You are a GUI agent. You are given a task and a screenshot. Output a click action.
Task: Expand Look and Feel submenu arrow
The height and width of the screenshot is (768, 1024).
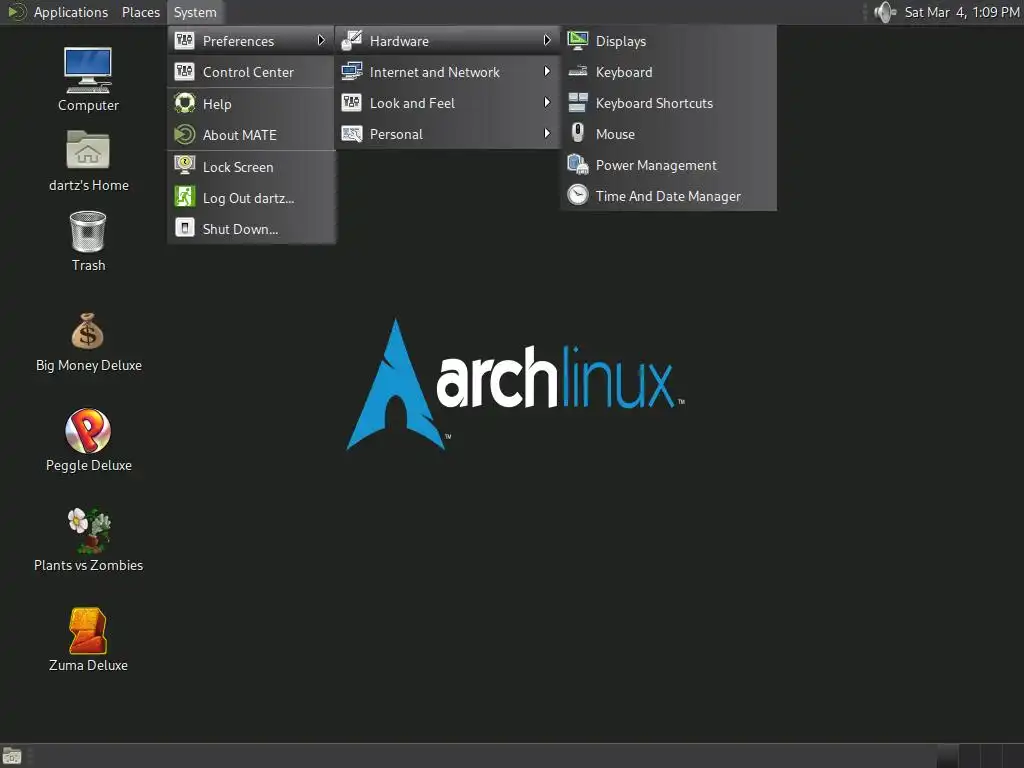pyautogui.click(x=547, y=103)
